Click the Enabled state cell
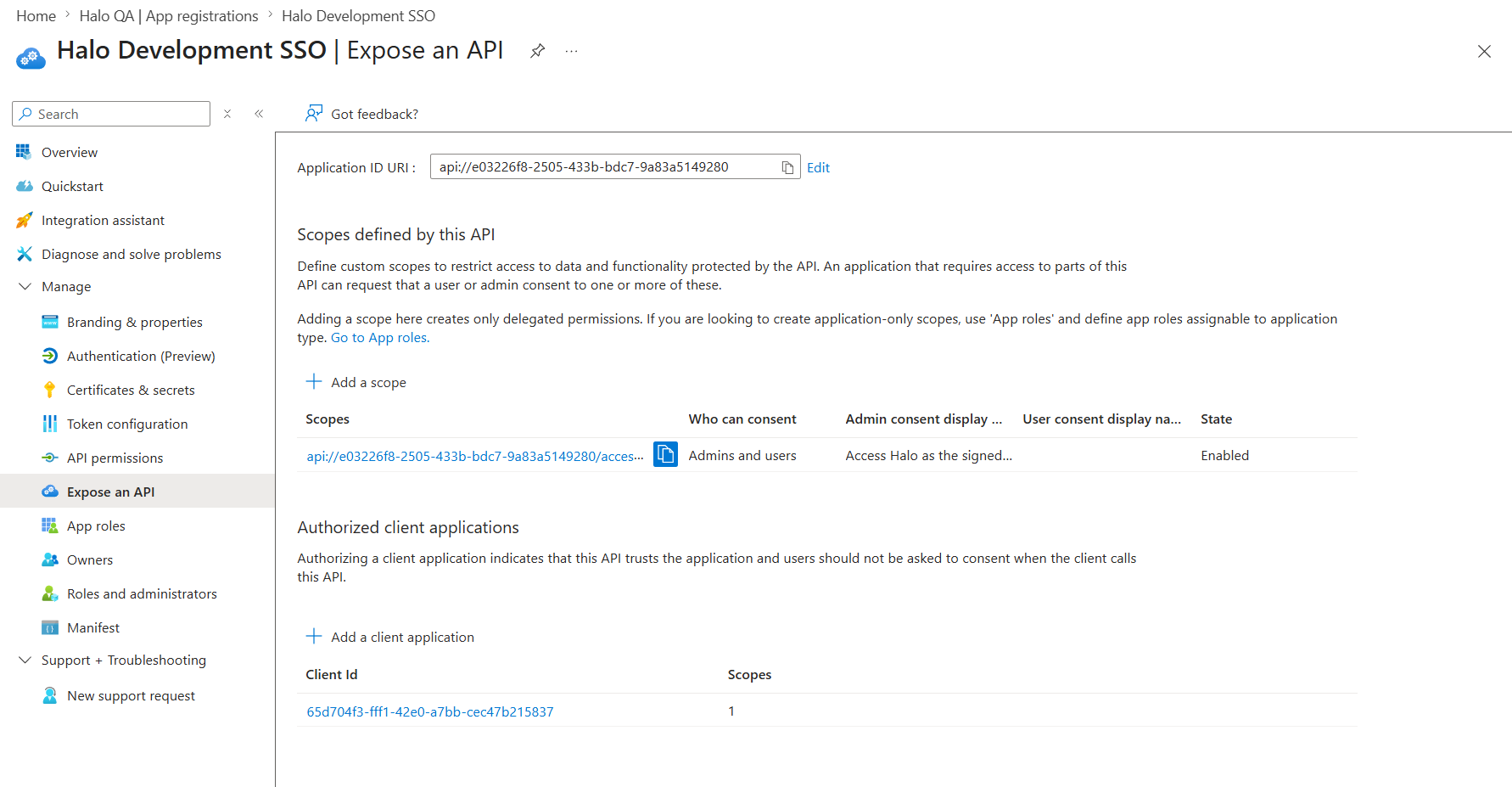 (x=1224, y=455)
